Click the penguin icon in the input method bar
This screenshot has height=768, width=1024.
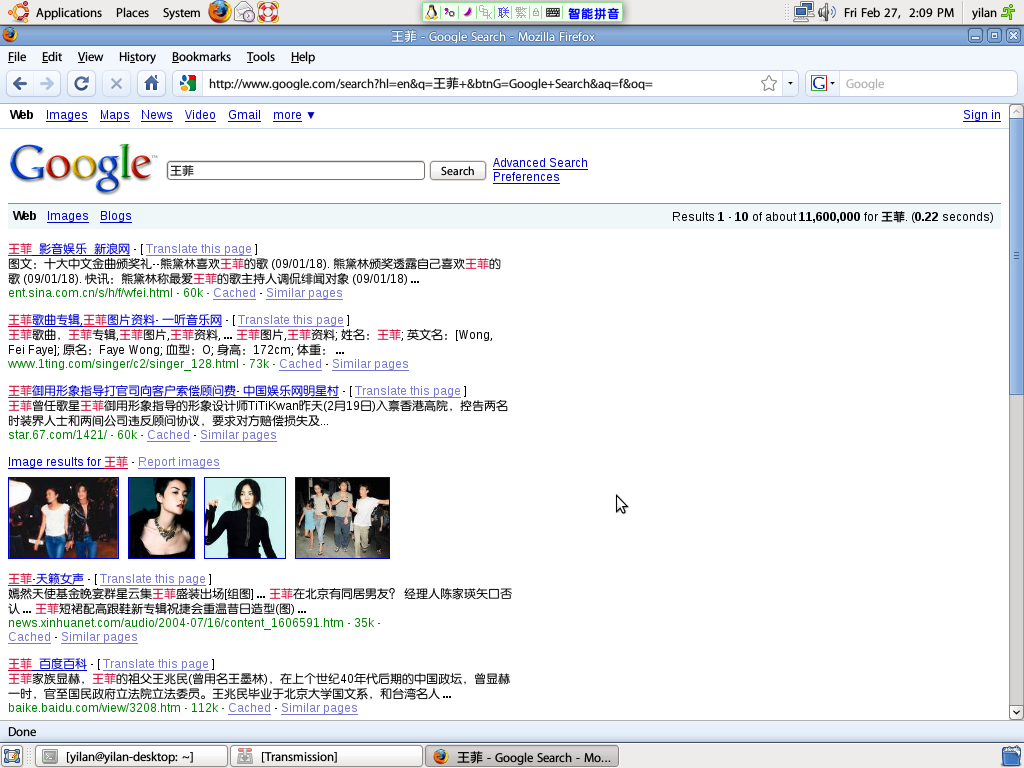pyautogui.click(x=432, y=12)
